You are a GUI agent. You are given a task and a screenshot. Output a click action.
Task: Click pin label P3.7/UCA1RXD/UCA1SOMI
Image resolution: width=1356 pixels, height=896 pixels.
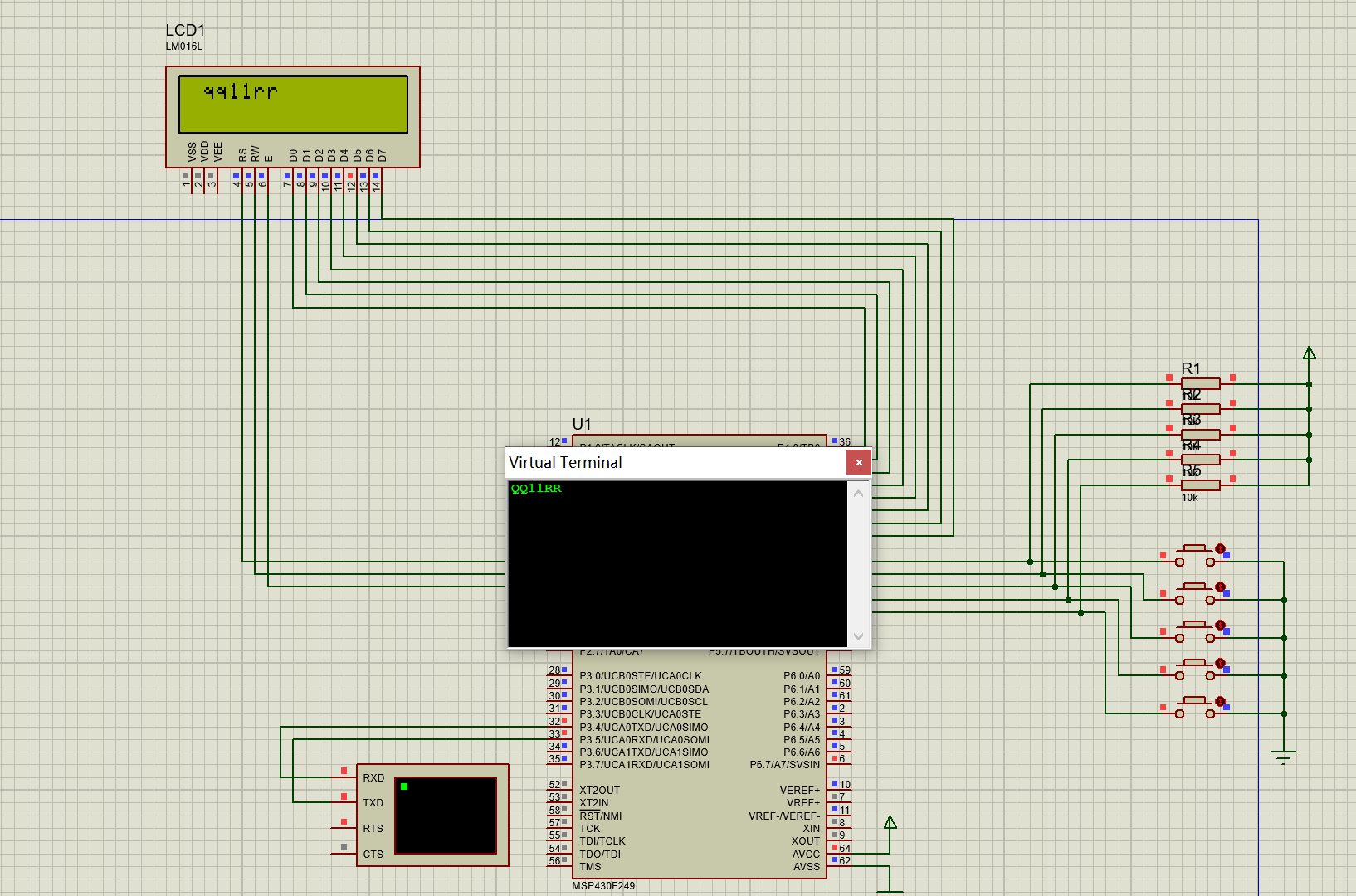[645, 765]
